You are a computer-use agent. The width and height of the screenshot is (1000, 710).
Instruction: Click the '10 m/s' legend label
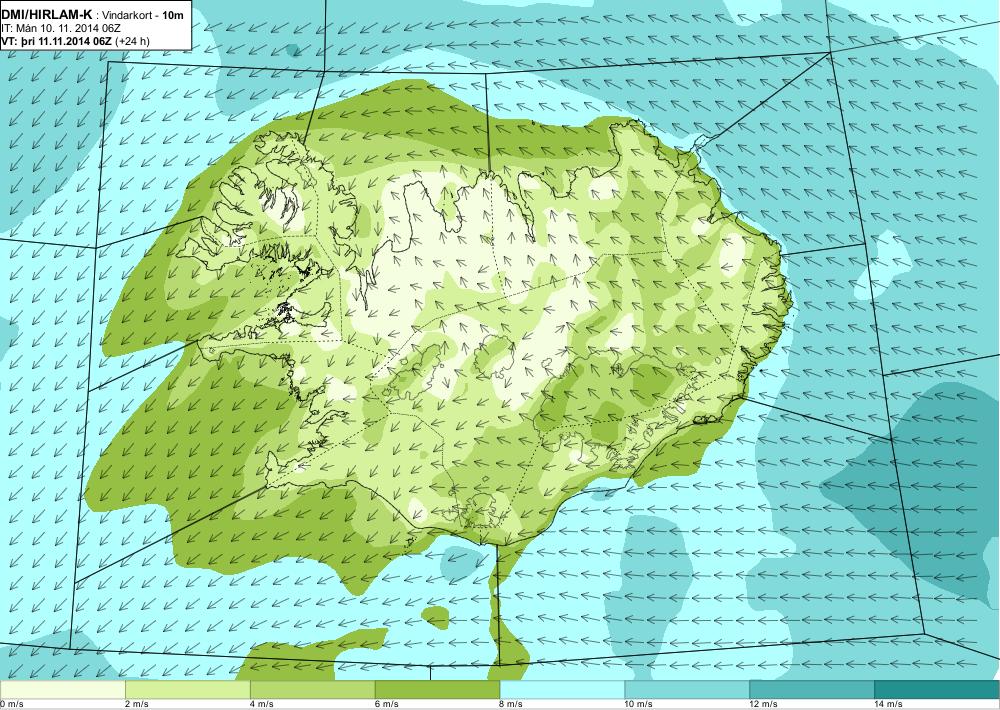pyautogui.click(x=639, y=704)
